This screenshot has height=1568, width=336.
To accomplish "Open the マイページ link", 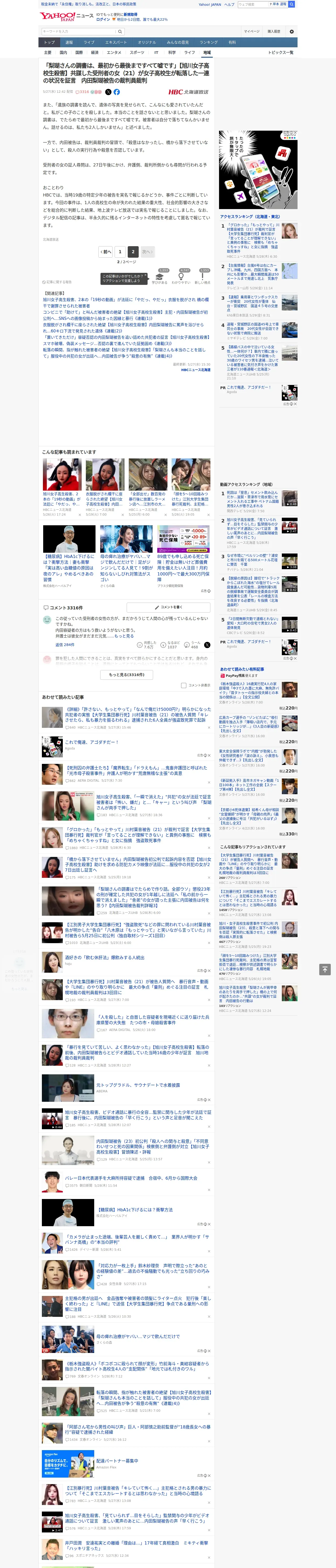I will tap(251, 32).
